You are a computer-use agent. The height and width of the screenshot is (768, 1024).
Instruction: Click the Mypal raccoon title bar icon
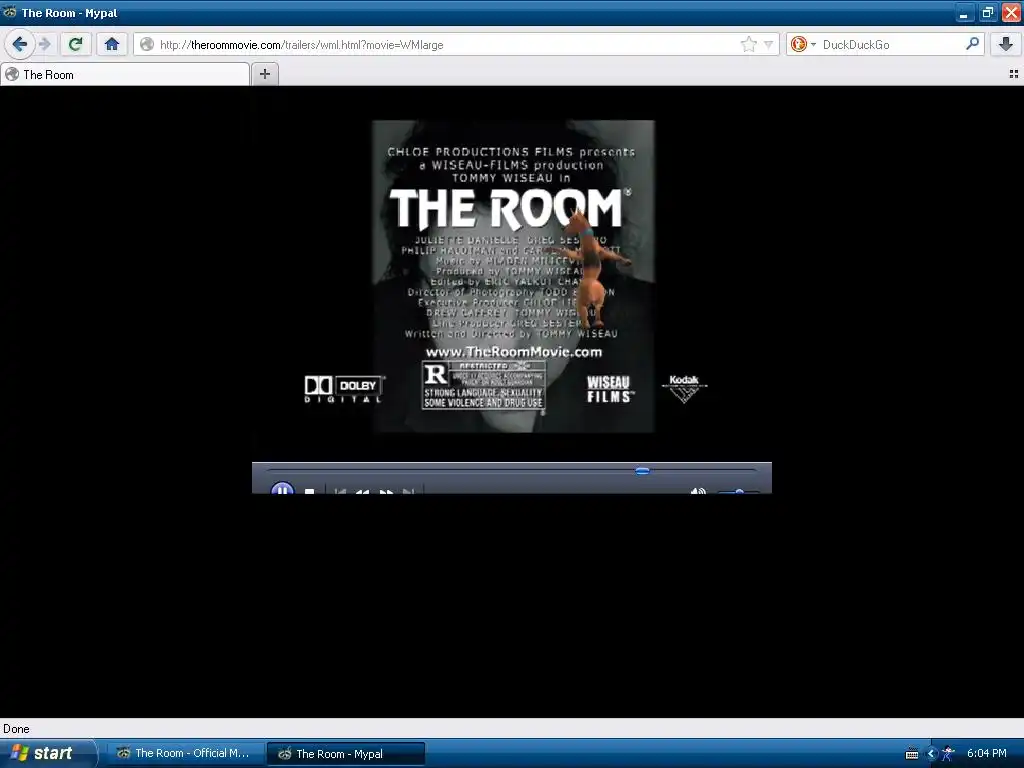10,12
